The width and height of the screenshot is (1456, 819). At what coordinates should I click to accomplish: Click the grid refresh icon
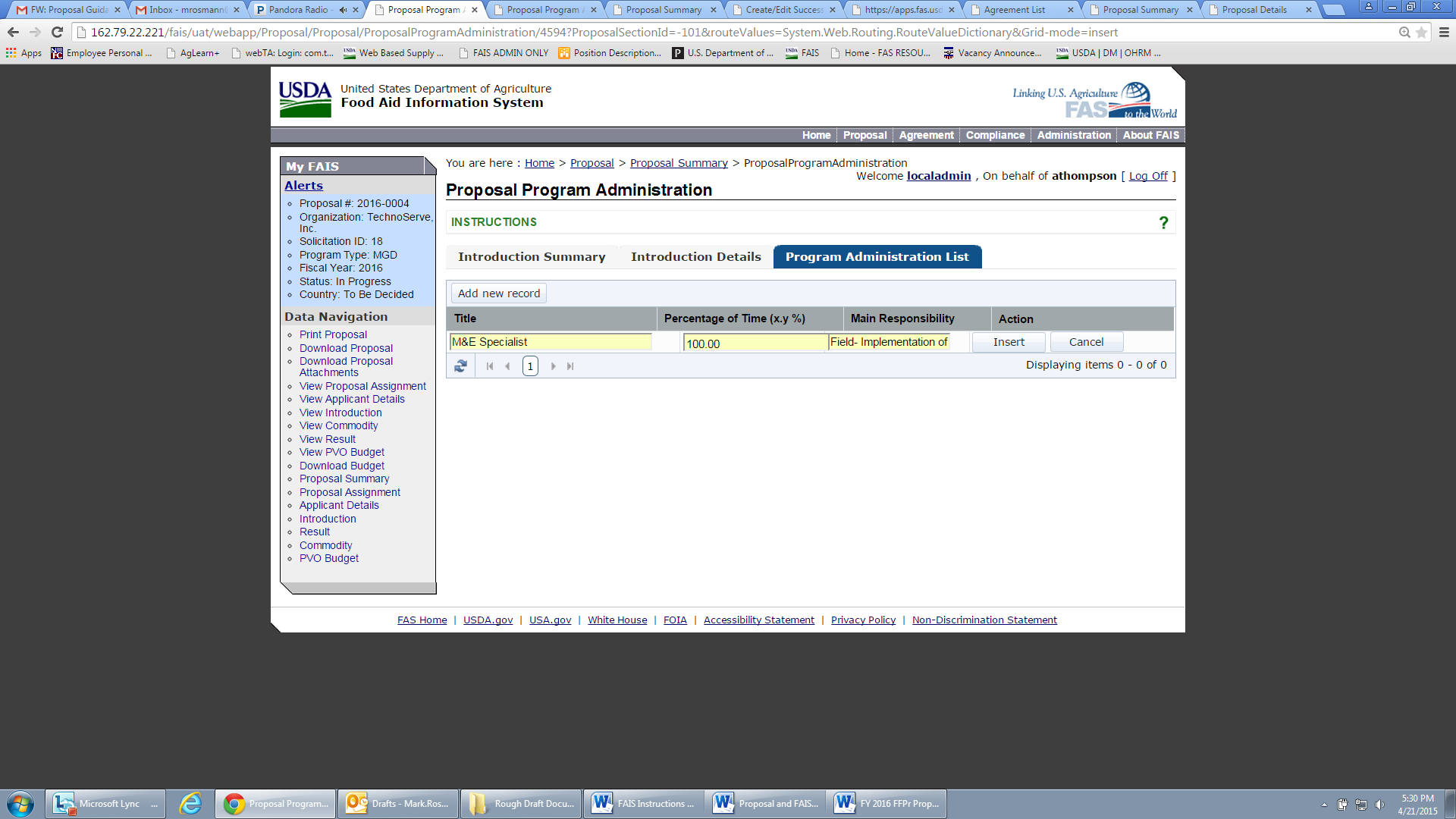click(460, 366)
